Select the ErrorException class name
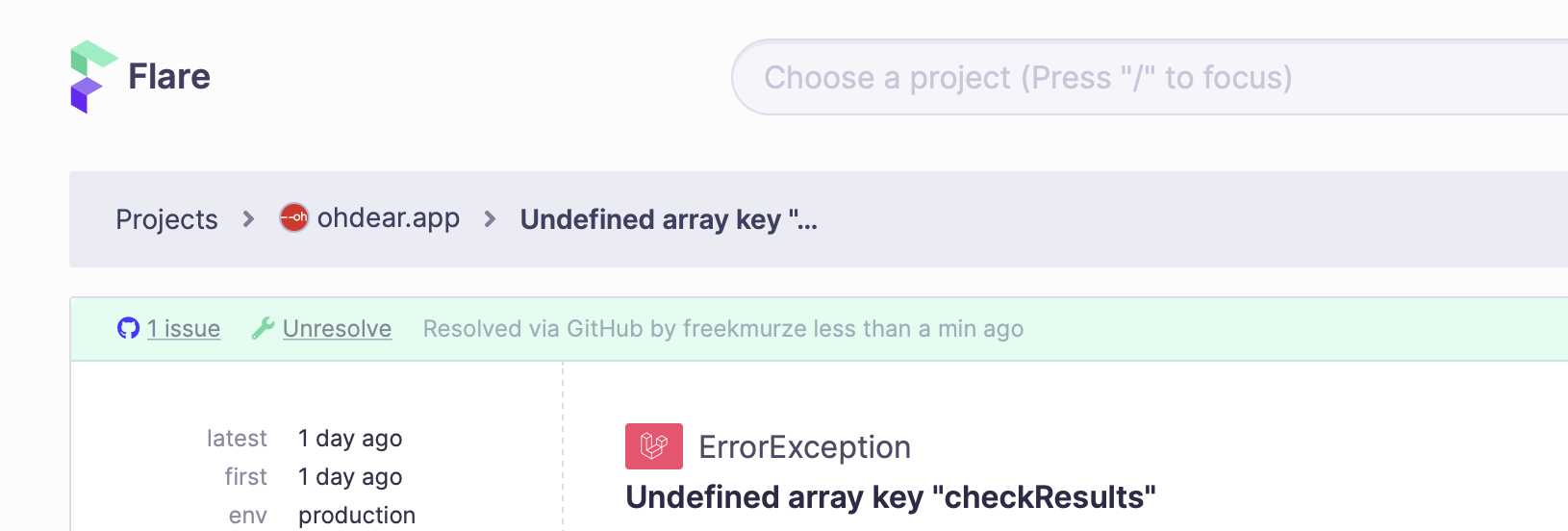The height and width of the screenshot is (531, 1568). click(x=804, y=447)
